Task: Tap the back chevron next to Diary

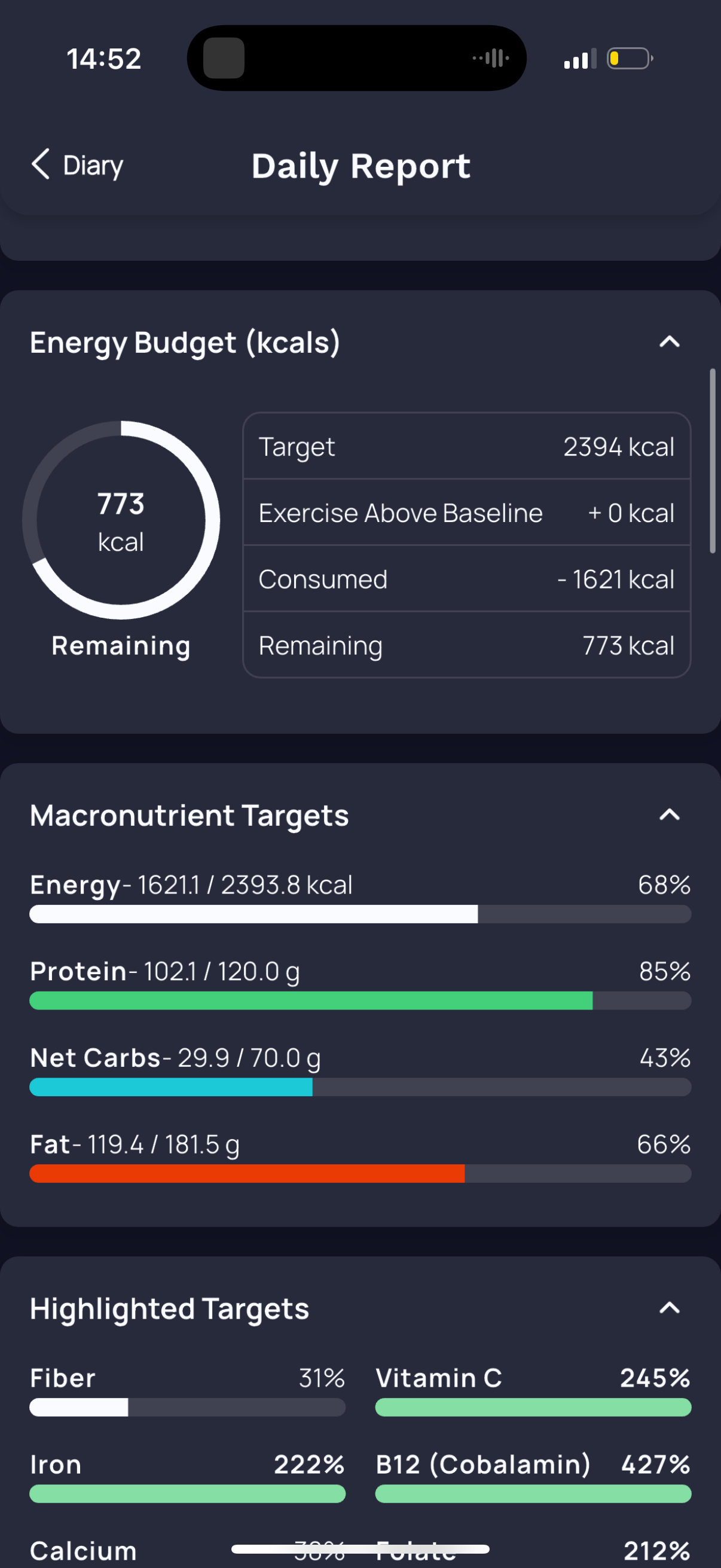Action: pos(41,164)
